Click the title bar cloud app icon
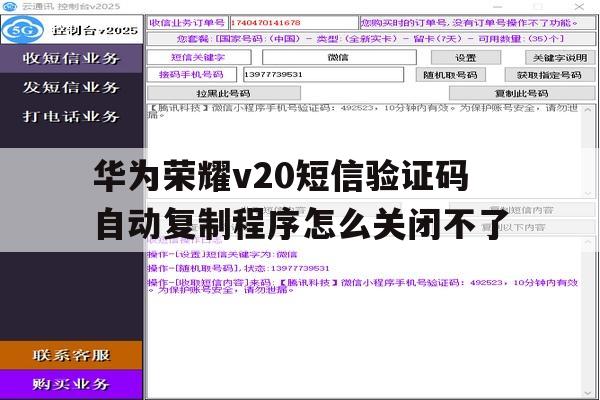The width and height of the screenshot is (600, 400). [10, 6]
